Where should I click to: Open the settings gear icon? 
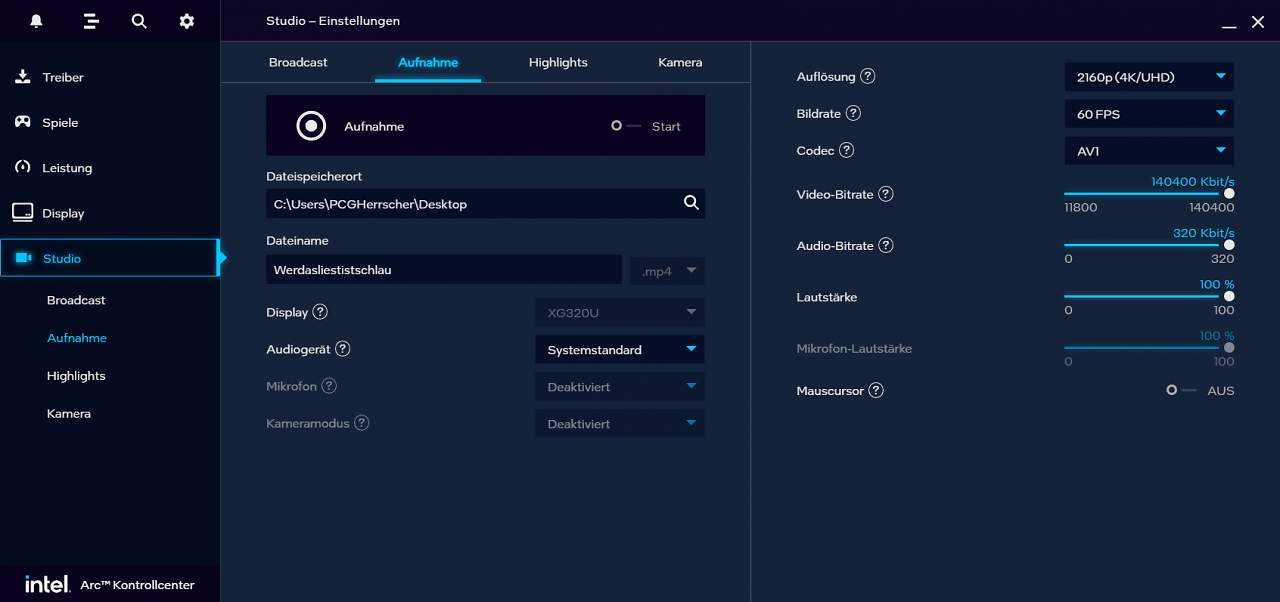point(187,21)
